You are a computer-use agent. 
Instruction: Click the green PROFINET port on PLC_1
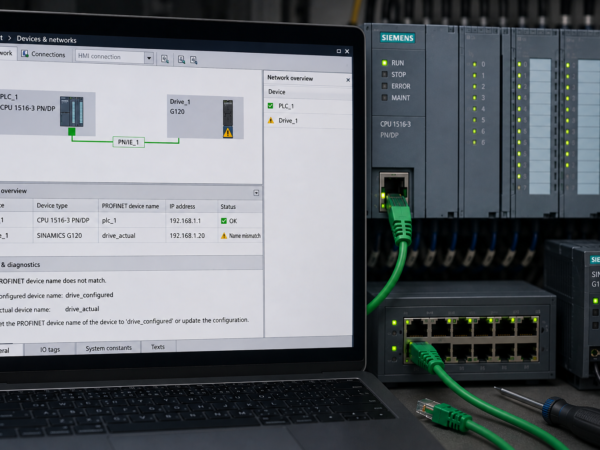[72, 132]
